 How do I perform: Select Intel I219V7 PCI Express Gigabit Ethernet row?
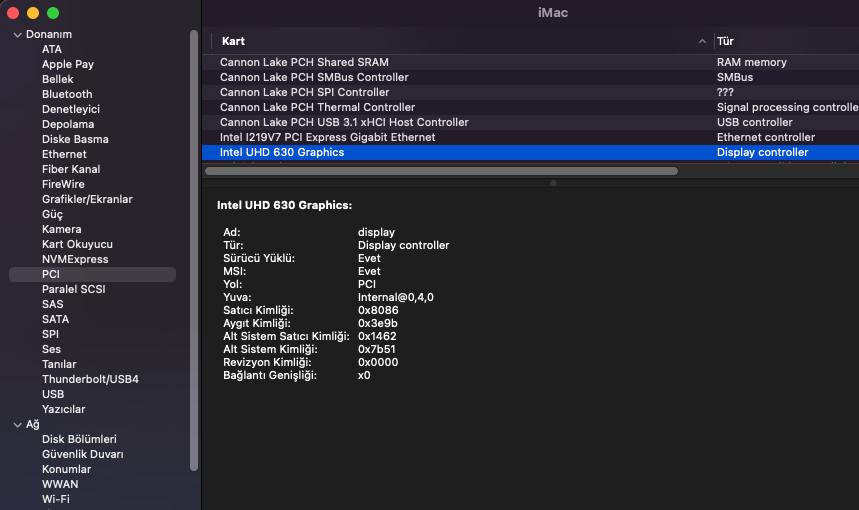click(x=327, y=137)
